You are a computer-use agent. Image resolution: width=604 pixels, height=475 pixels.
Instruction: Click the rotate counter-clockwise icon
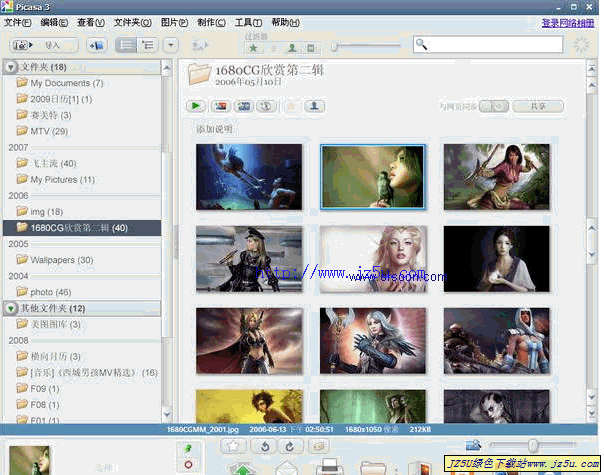pos(265,446)
